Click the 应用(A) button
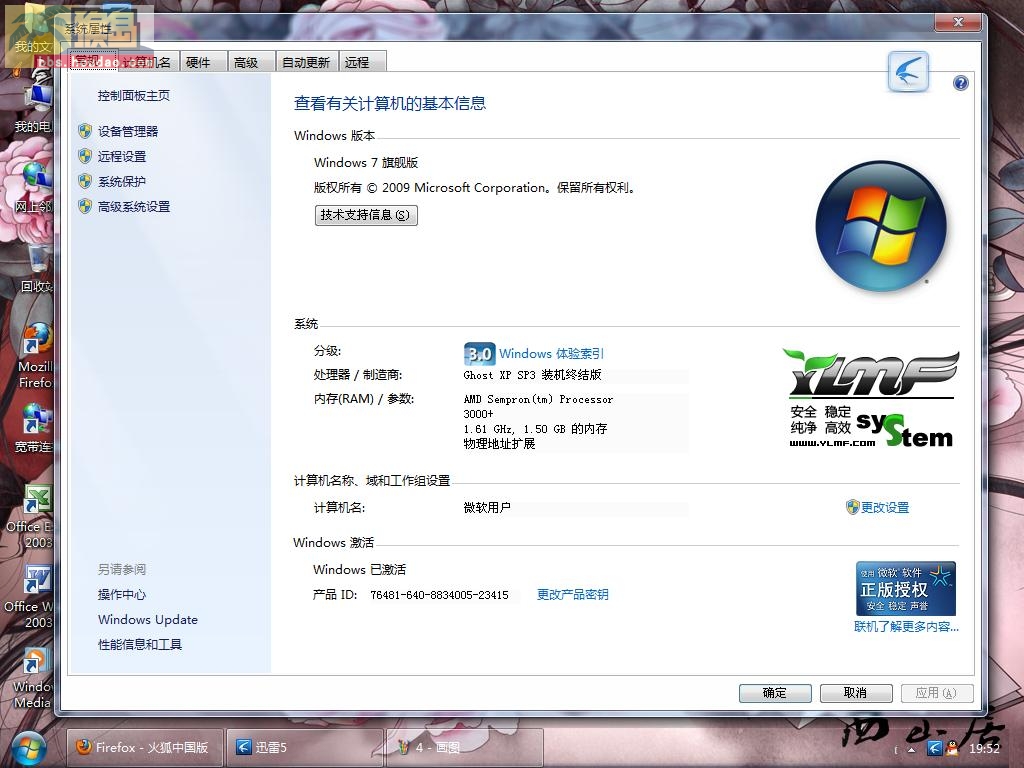 936,693
